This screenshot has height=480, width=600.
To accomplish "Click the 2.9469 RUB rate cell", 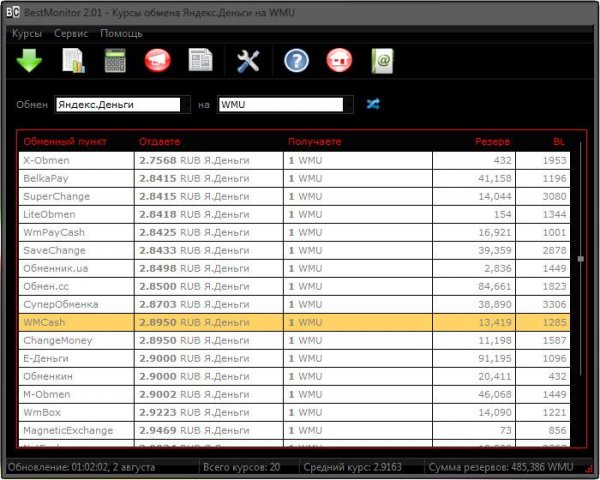I will [x=209, y=430].
